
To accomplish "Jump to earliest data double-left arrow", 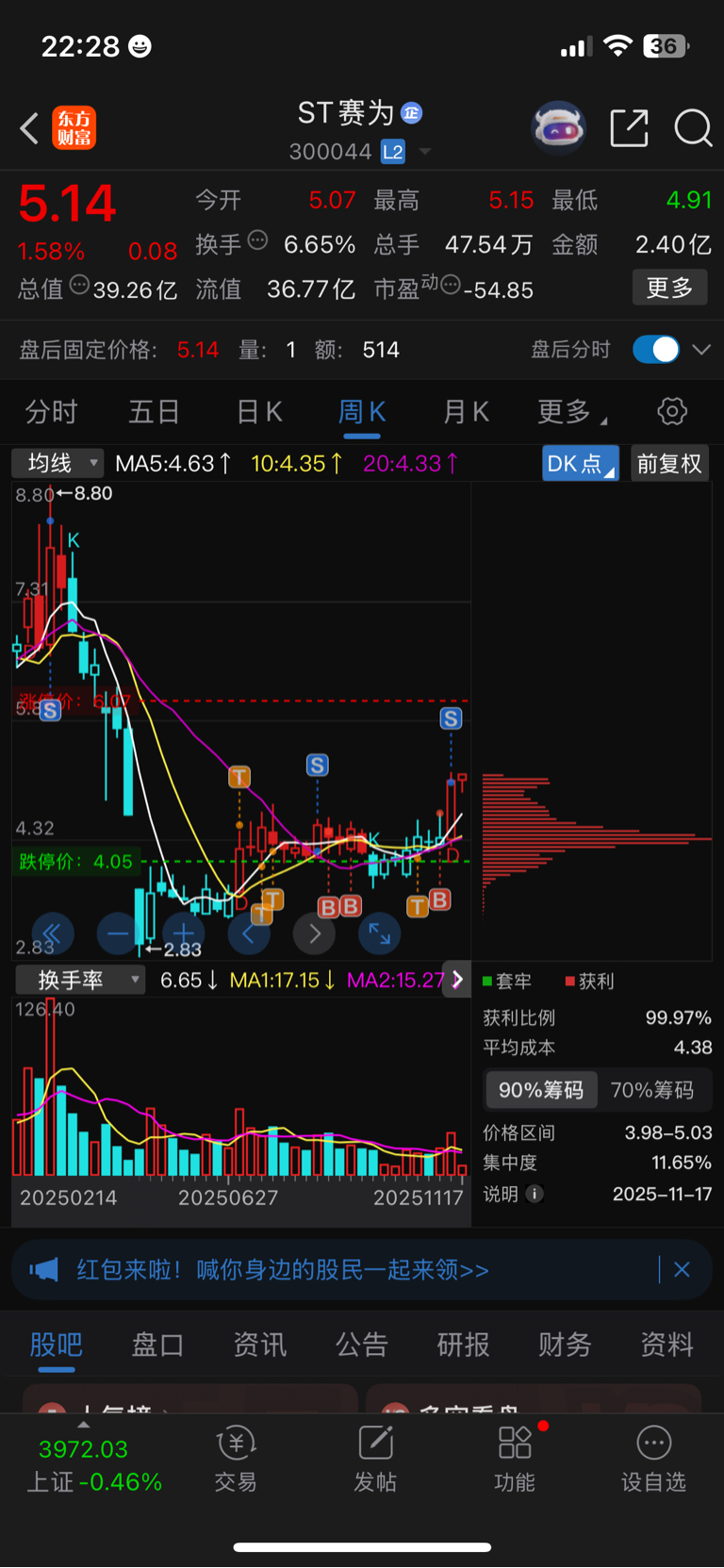I will 52,934.
